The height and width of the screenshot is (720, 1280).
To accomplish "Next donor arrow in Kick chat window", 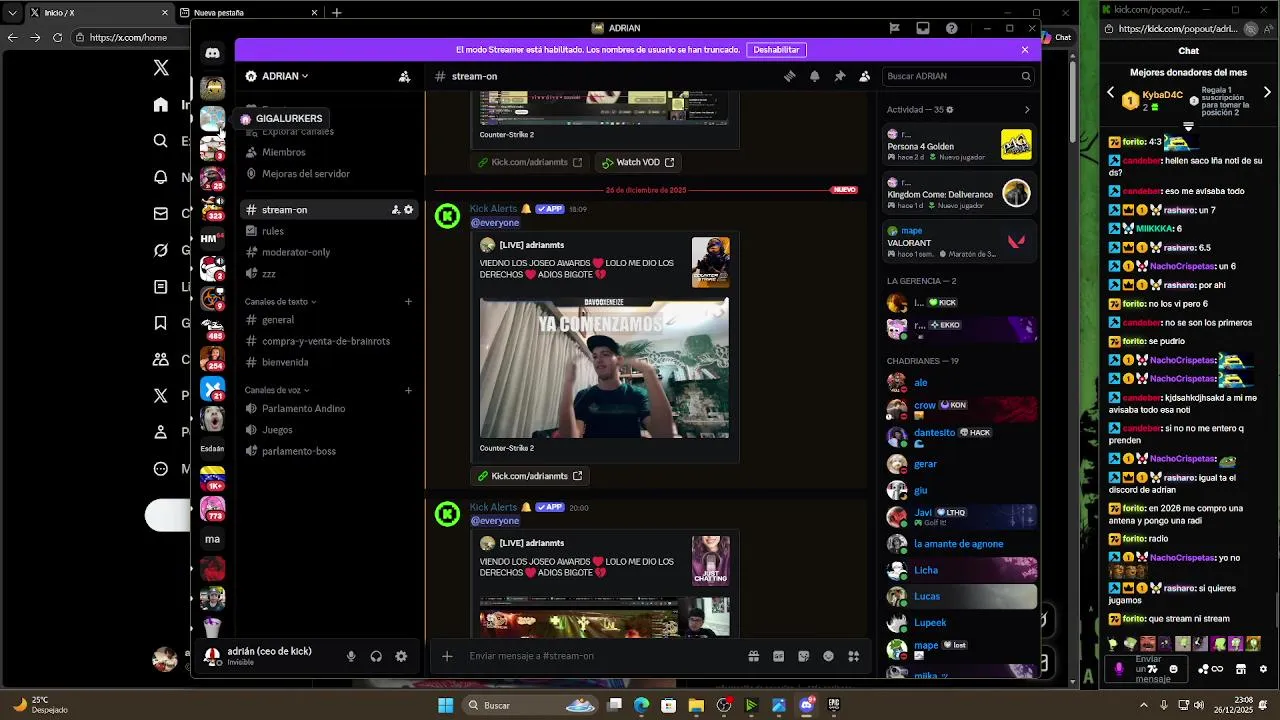I will pyautogui.click(x=1267, y=92).
